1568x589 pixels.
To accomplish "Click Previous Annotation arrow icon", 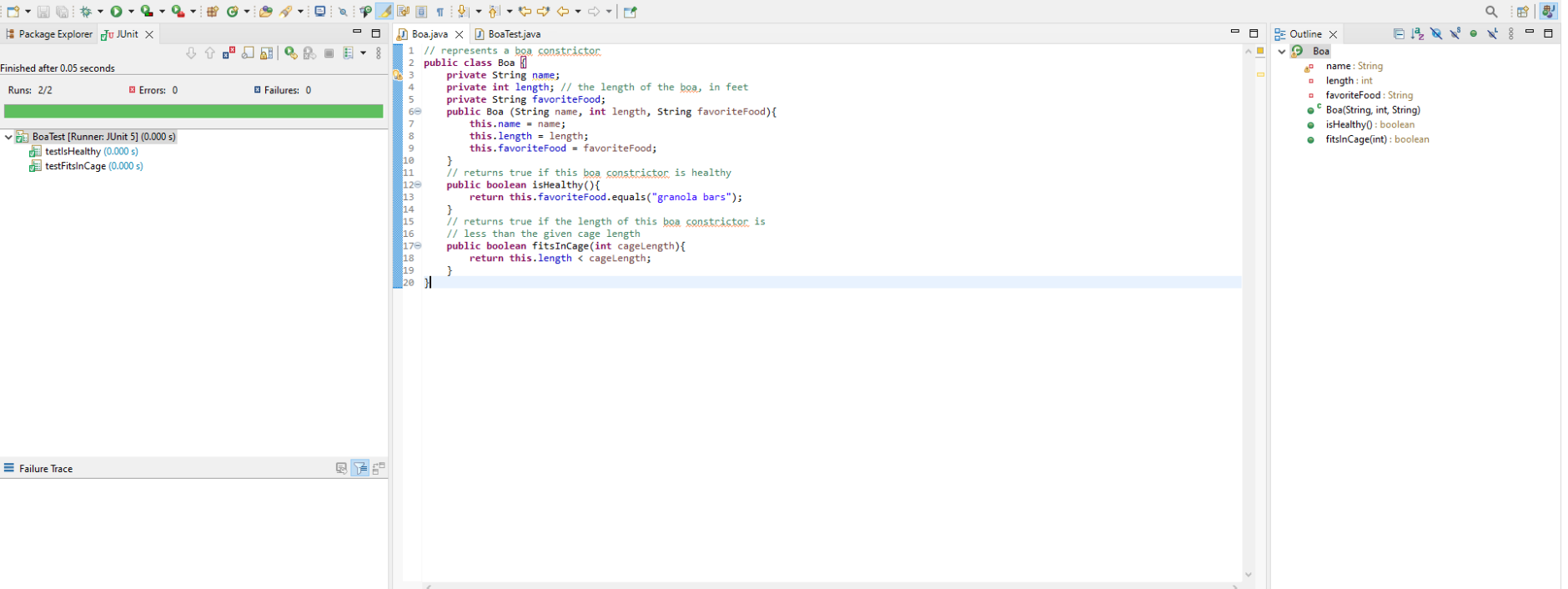I will coord(494,12).
